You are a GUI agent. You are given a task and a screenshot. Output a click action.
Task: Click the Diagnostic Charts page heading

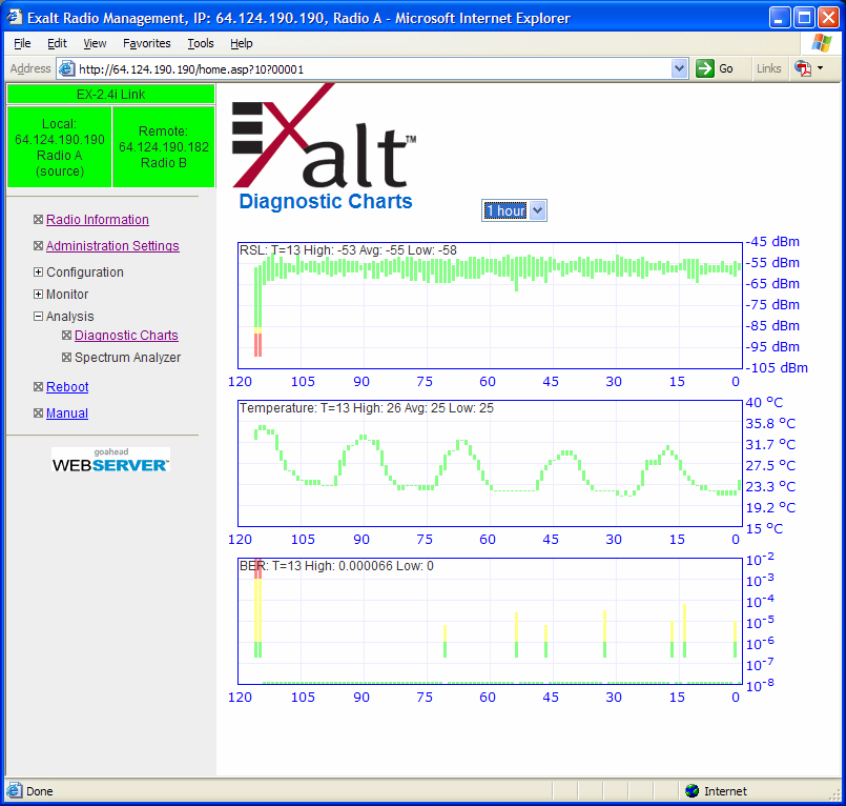325,201
